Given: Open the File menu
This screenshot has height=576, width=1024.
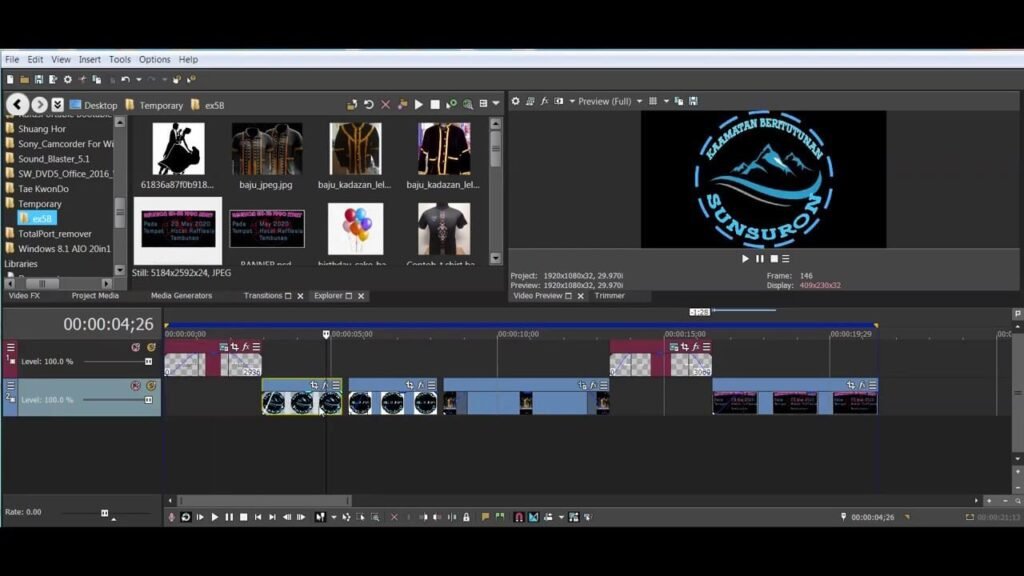Looking at the screenshot, I should pyautogui.click(x=12, y=59).
